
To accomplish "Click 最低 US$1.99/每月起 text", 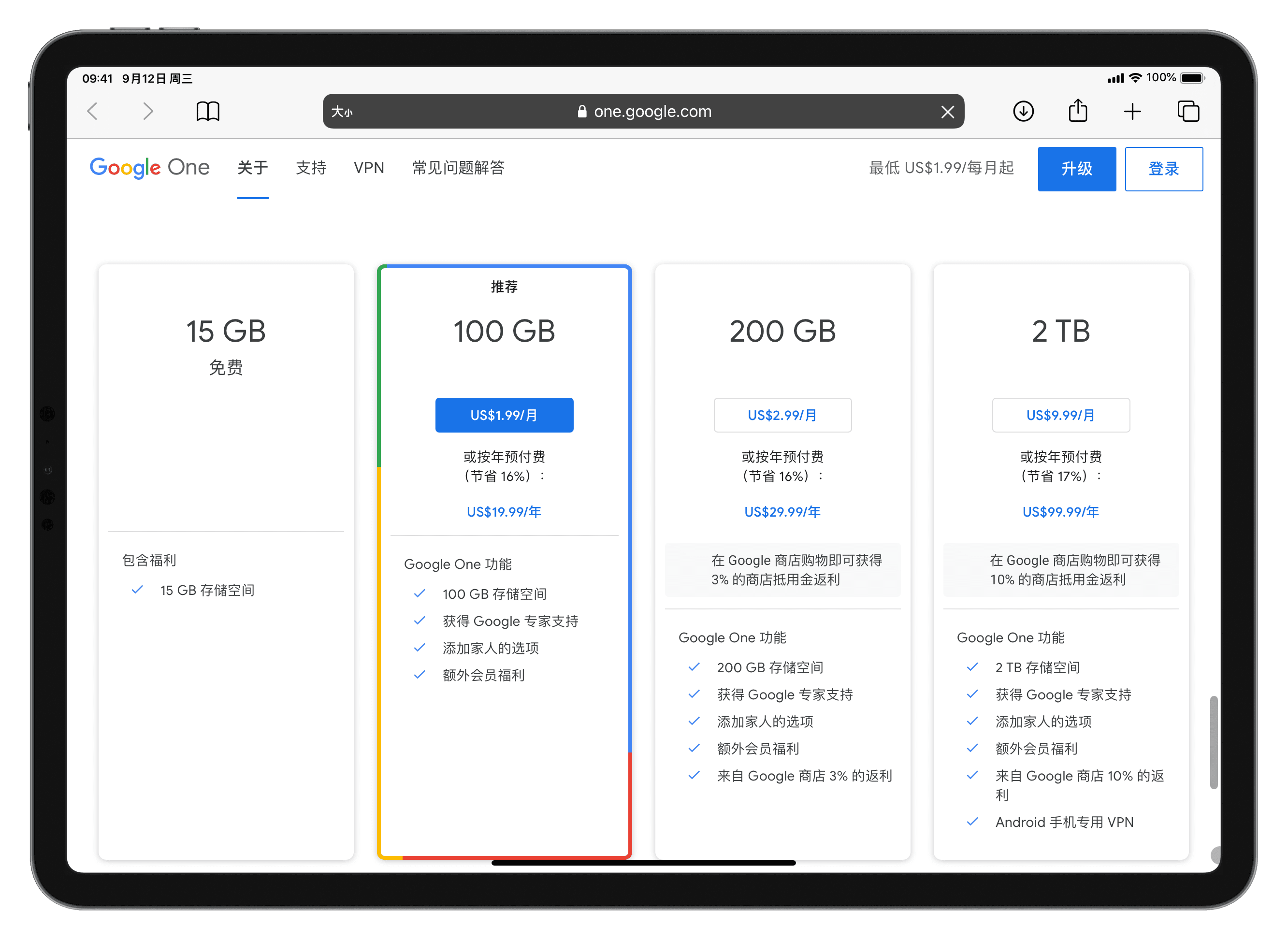I will click(941, 167).
